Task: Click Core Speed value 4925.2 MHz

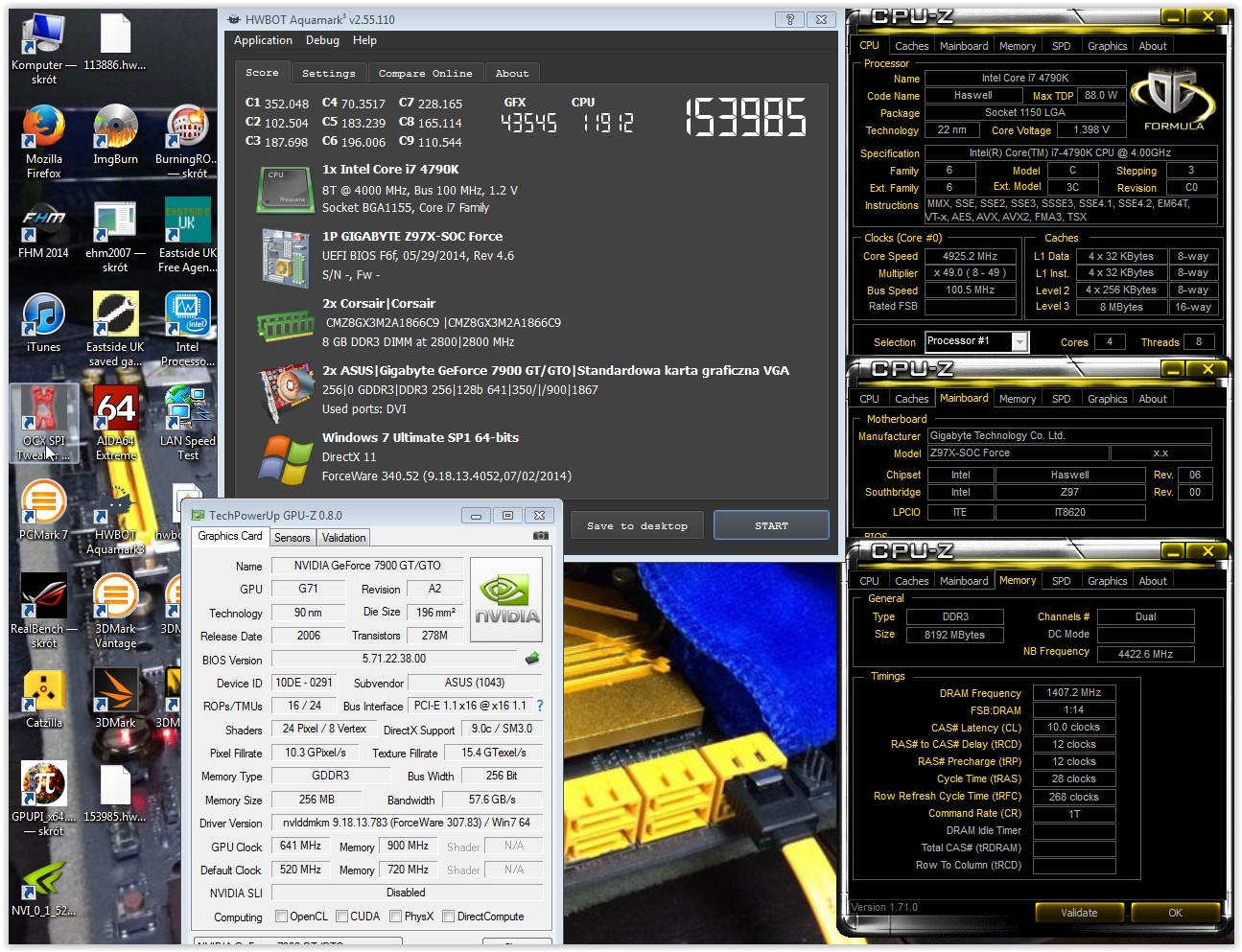Action: click(x=971, y=256)
